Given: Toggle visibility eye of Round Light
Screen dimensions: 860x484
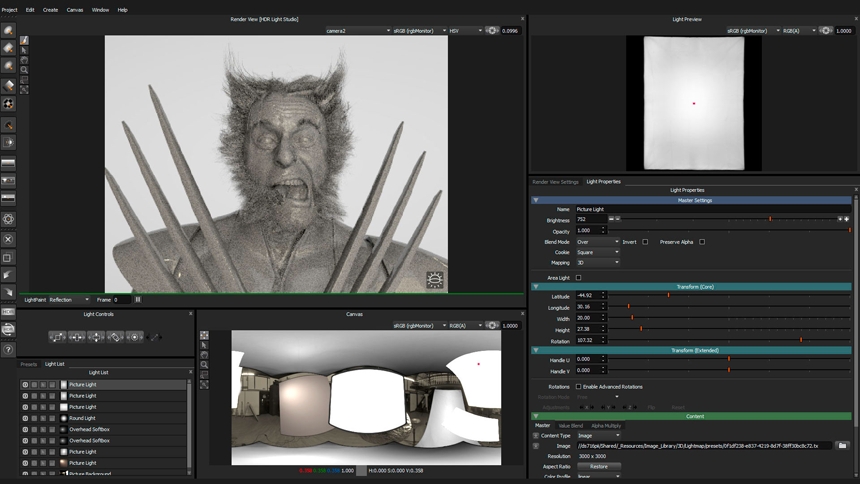Looking at the screenshot, I should tap(25, 418).
